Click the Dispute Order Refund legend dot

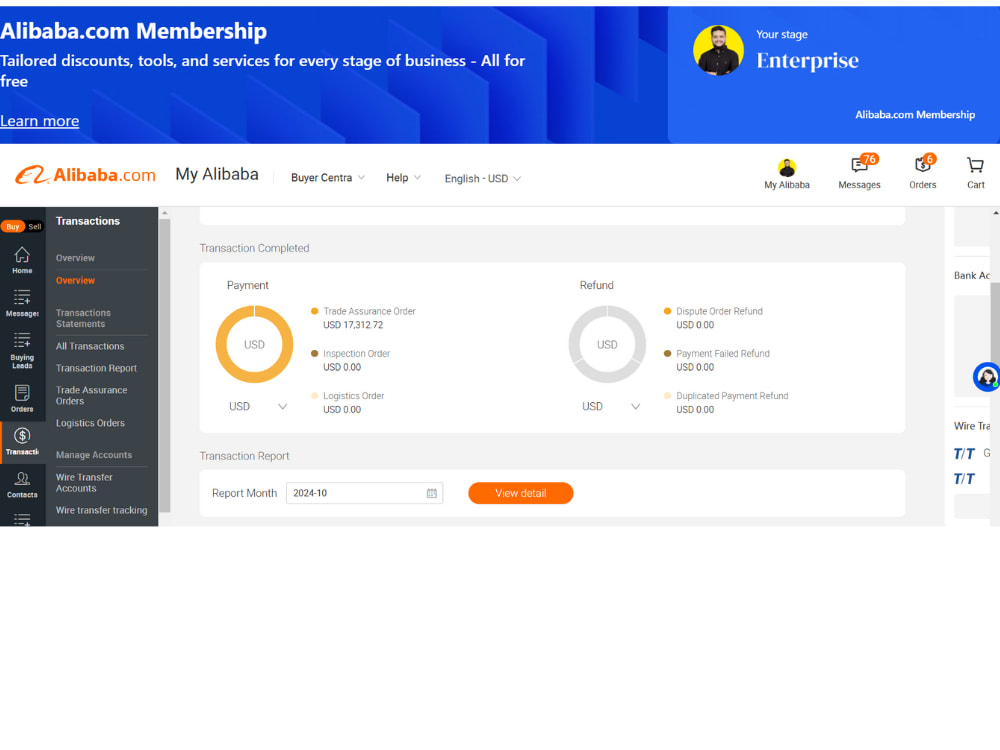[667, 311]
